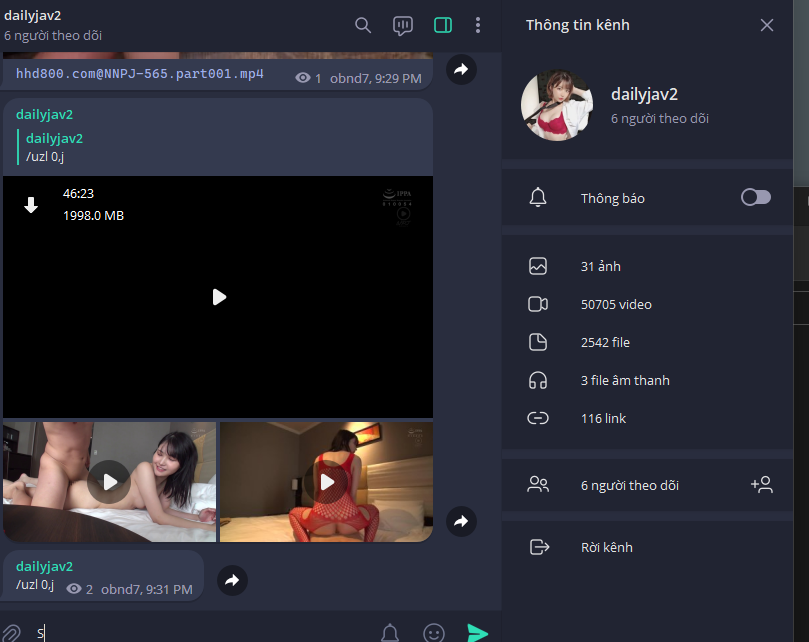Click Rời kênh to leave channel
809x642 pixels.
click(606, 548)
